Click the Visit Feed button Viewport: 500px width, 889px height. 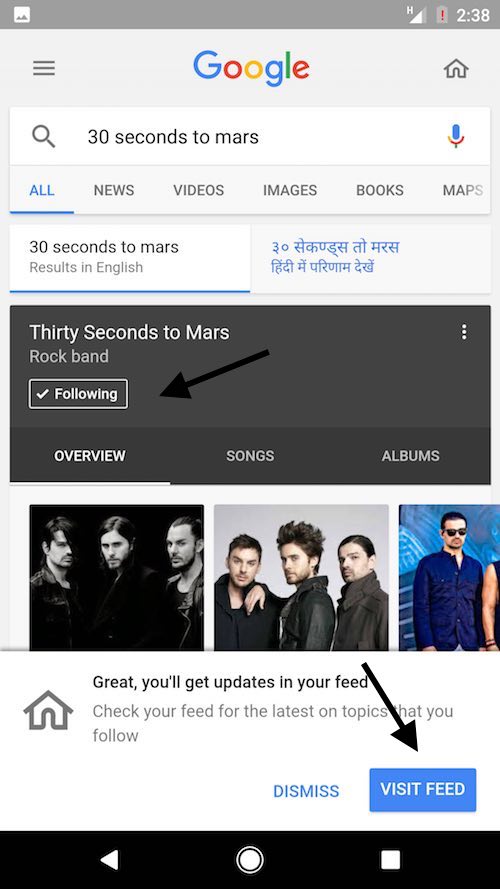423,790
